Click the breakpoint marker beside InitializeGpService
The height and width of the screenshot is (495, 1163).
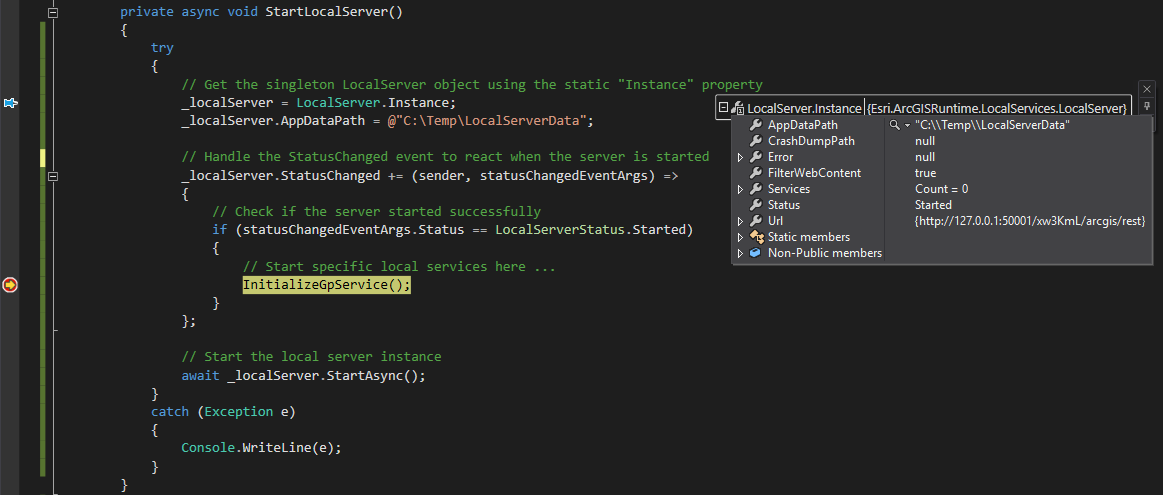(x=10, y=285)
